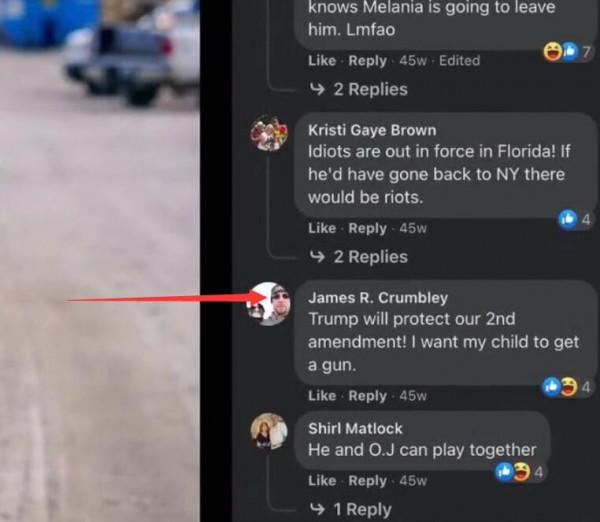
Task: Show edit history via Edited label
Action: coord(459,60)
